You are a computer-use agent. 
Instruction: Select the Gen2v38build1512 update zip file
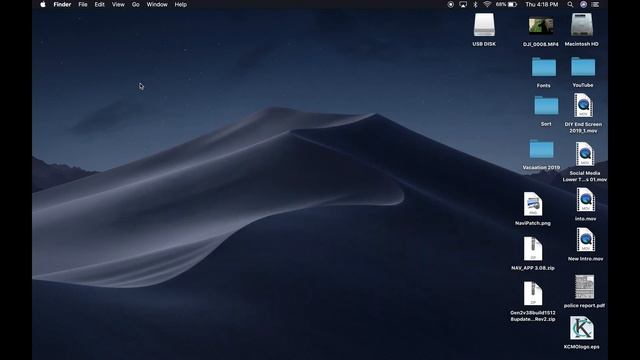533,293
